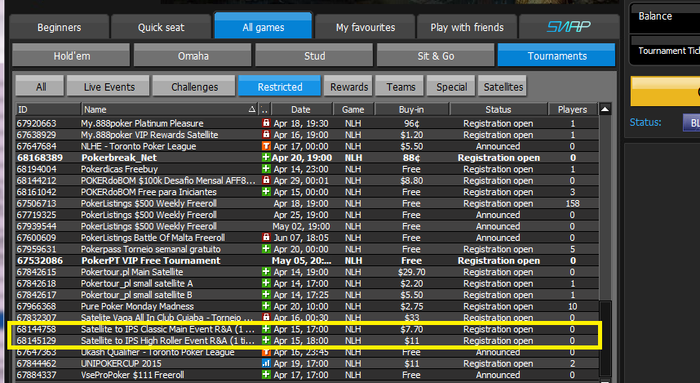The height and width of the screenshot is (383, 700).
Task: Click green plus on IPS High Roller Event satellite
Action: coord(266,341)
